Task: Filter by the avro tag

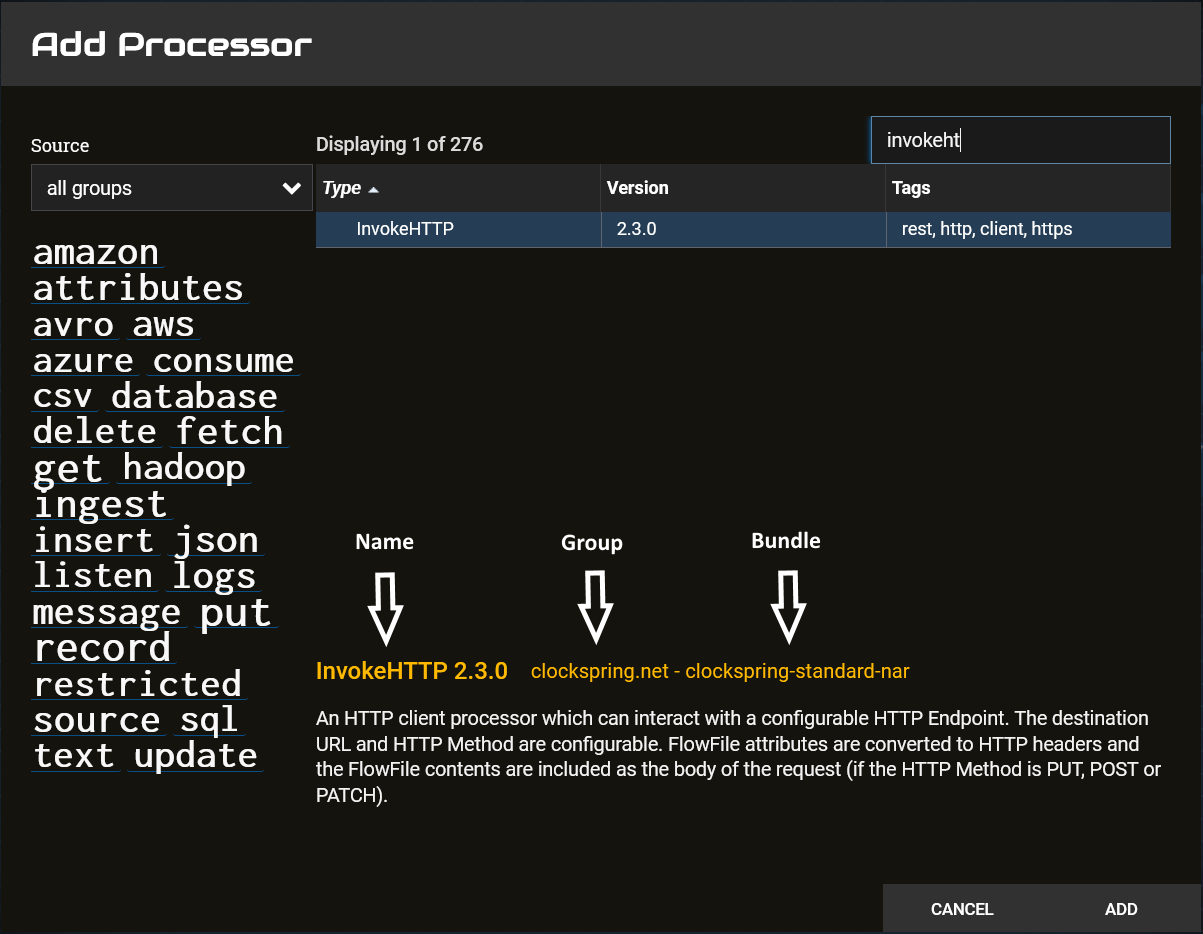Action: pos(73,324)
